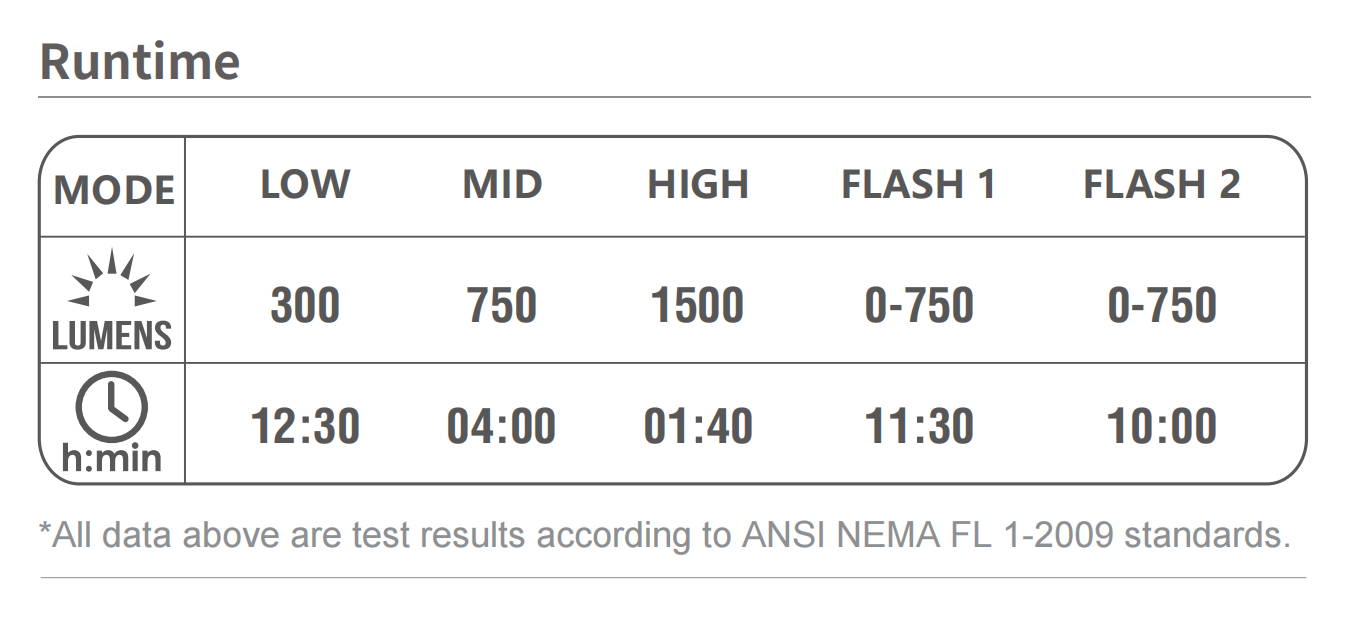This screenshot has width=1356, height=644.
Task: Click the ANSI NEMA FL 1-2009 footnote
Action: point(664,536)
